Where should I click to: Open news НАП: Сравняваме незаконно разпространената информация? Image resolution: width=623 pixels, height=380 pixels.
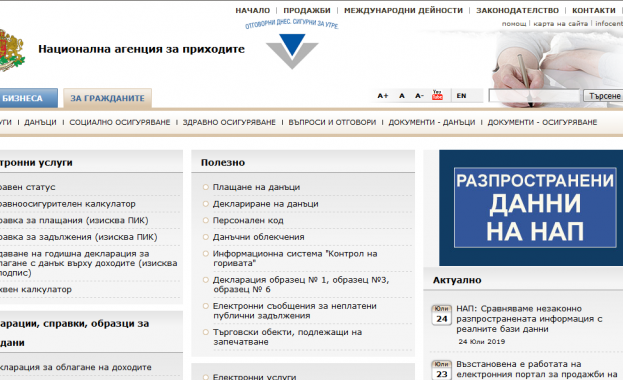click(529, 319)
